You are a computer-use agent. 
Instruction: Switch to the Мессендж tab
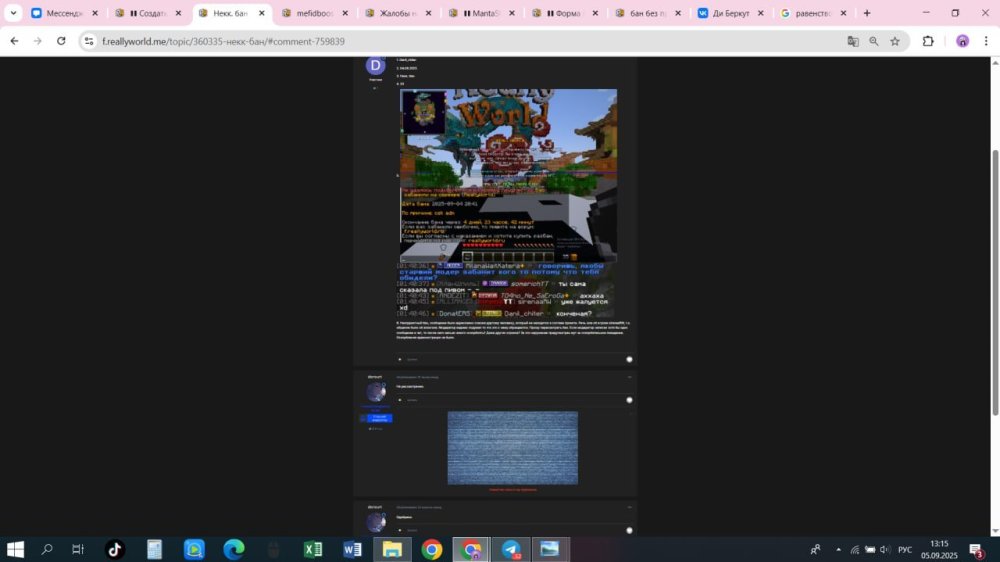click(x=64, y=13)
